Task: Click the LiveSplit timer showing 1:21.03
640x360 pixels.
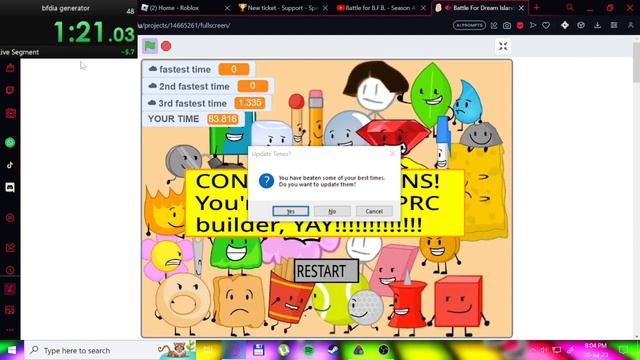Action: [94, 32]
